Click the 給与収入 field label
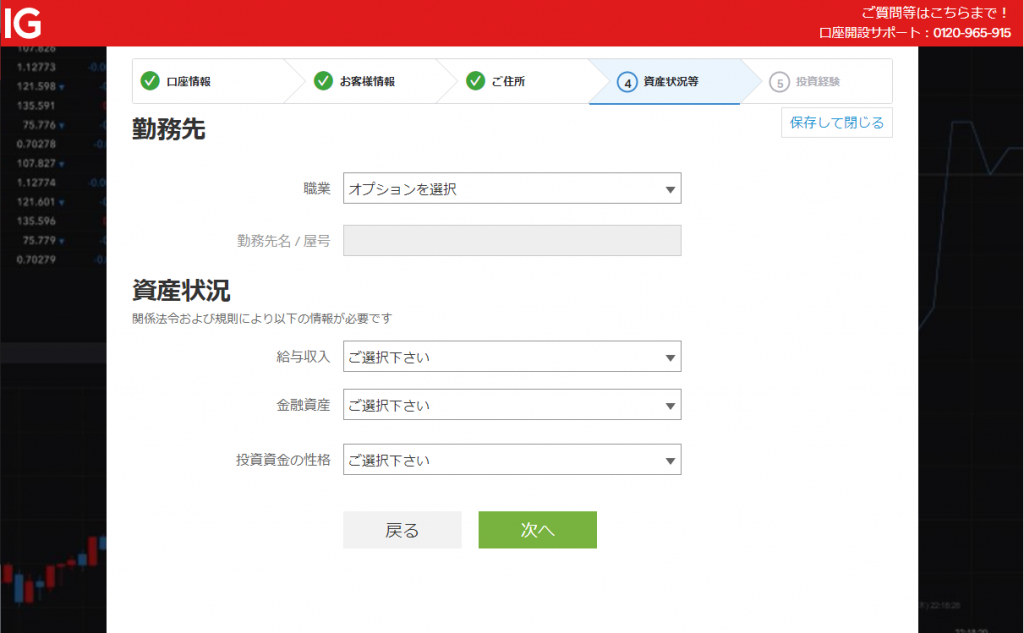Viewport: 1024px width, 633px height. click(303, 357)
